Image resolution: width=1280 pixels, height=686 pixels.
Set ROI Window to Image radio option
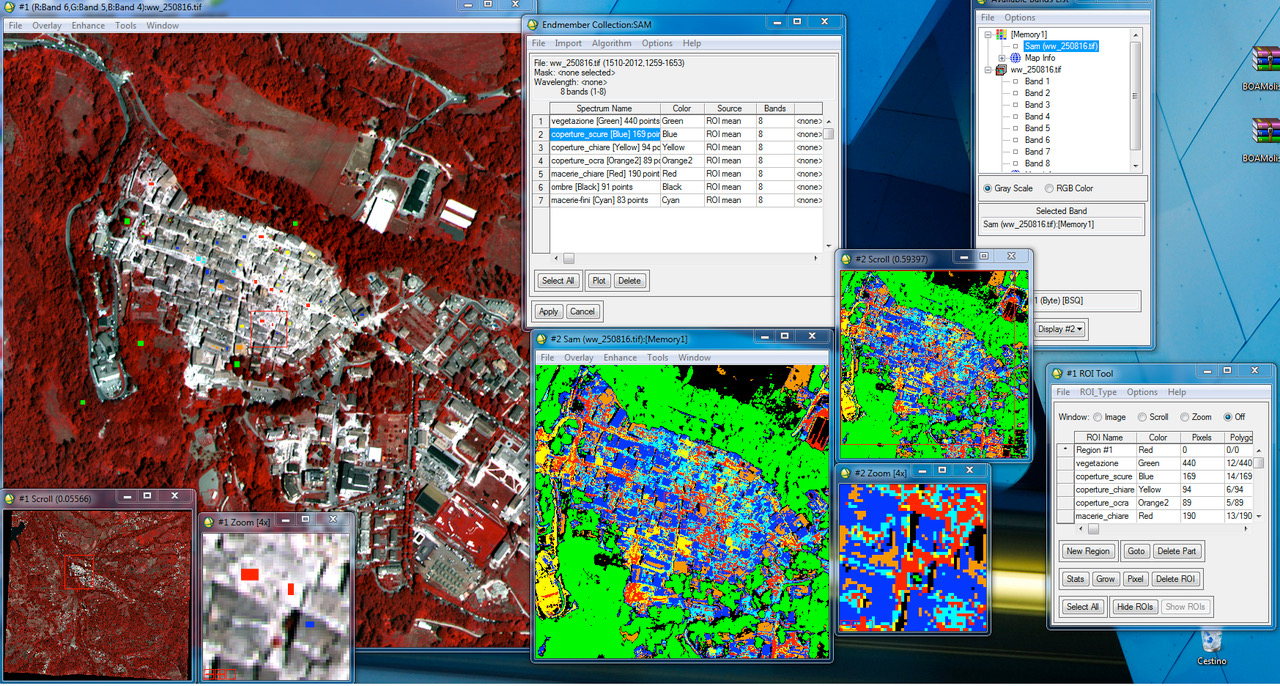tap(1098, 417)
